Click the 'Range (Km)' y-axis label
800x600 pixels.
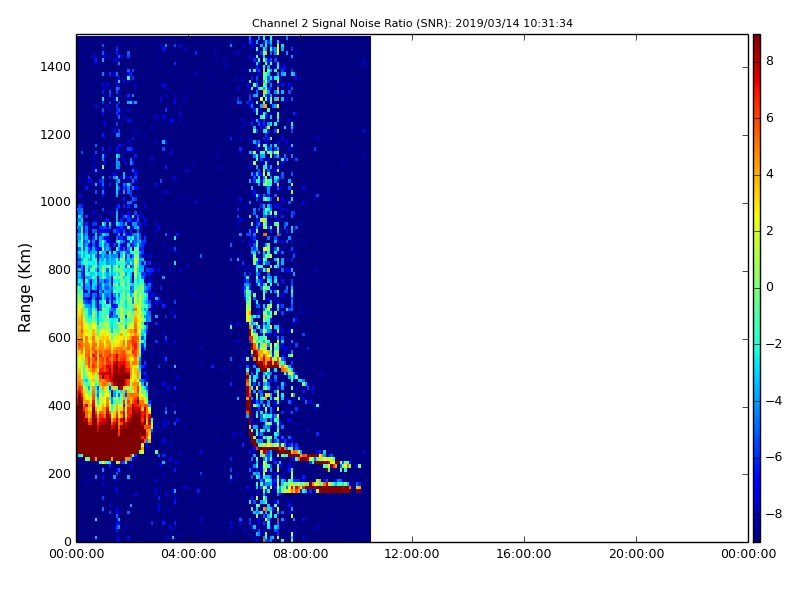pos(24,288)
